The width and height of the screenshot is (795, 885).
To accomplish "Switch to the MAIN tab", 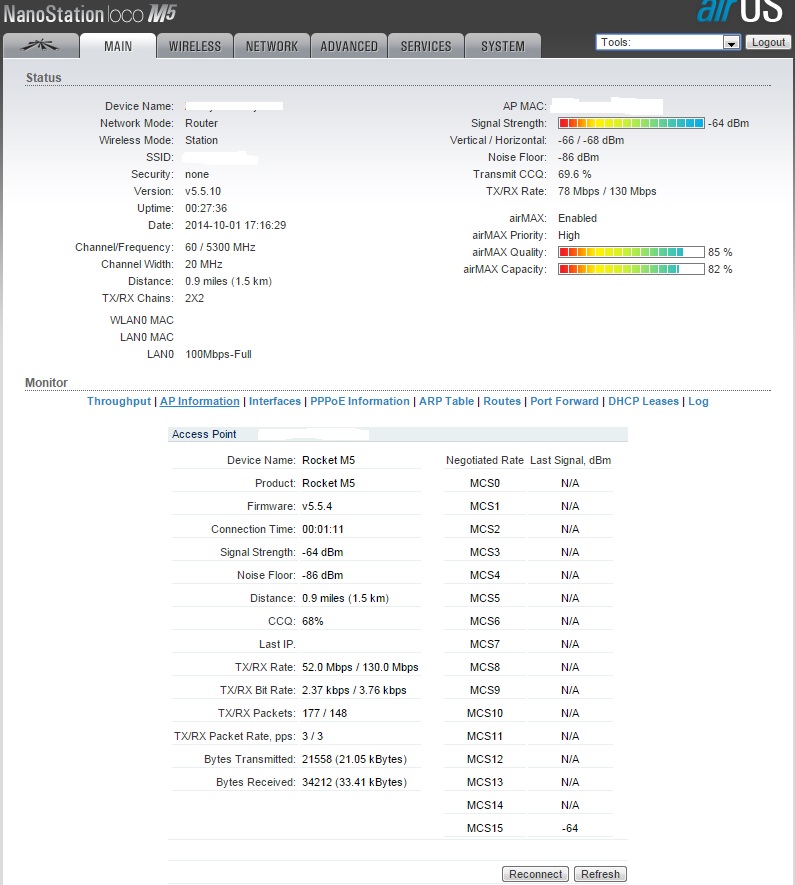I will pyautogui.click(x=118, y=46).
